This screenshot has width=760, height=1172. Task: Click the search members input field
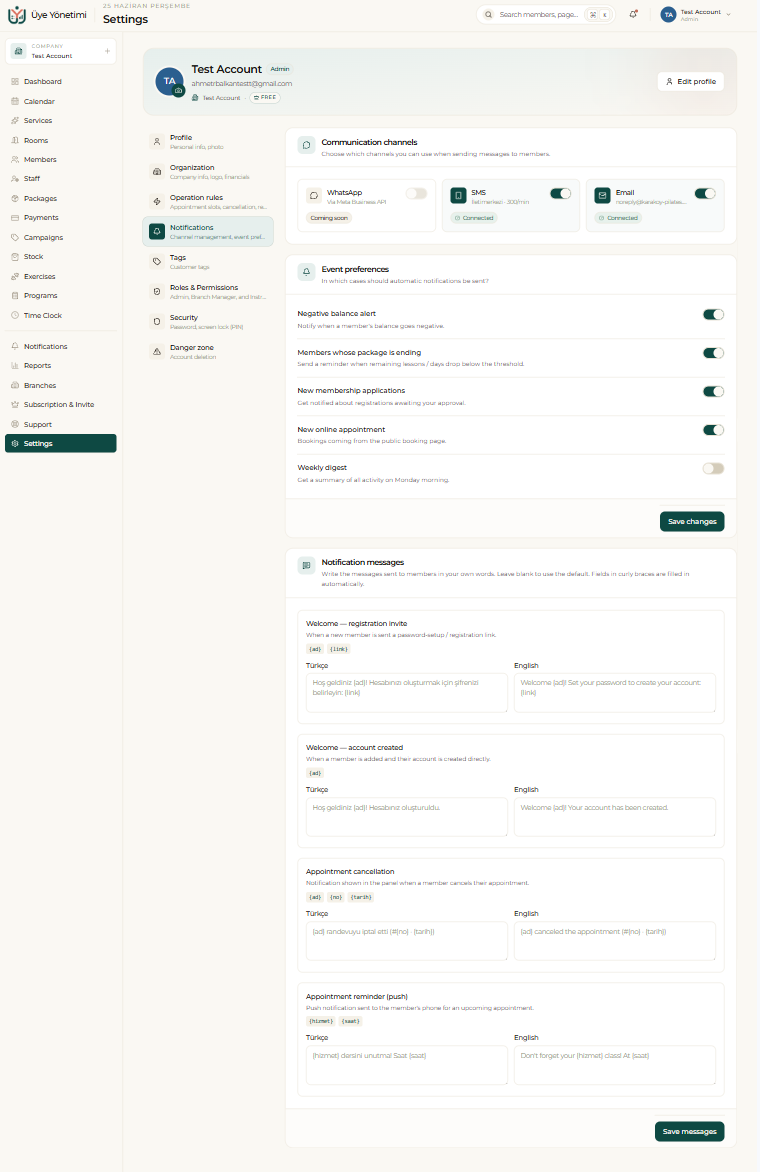click(x=545, y=14)
